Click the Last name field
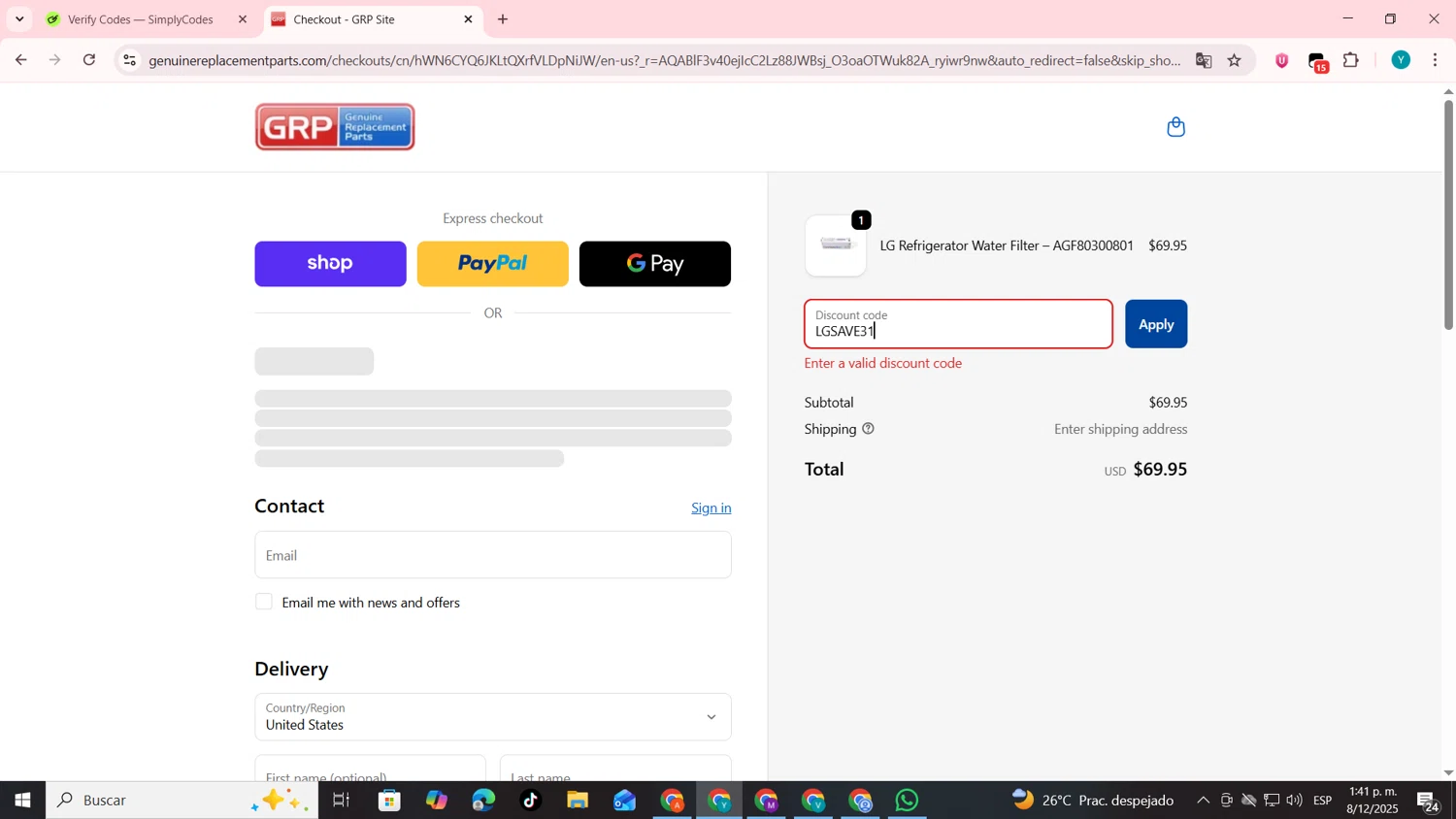 click(x=615, y=769)
